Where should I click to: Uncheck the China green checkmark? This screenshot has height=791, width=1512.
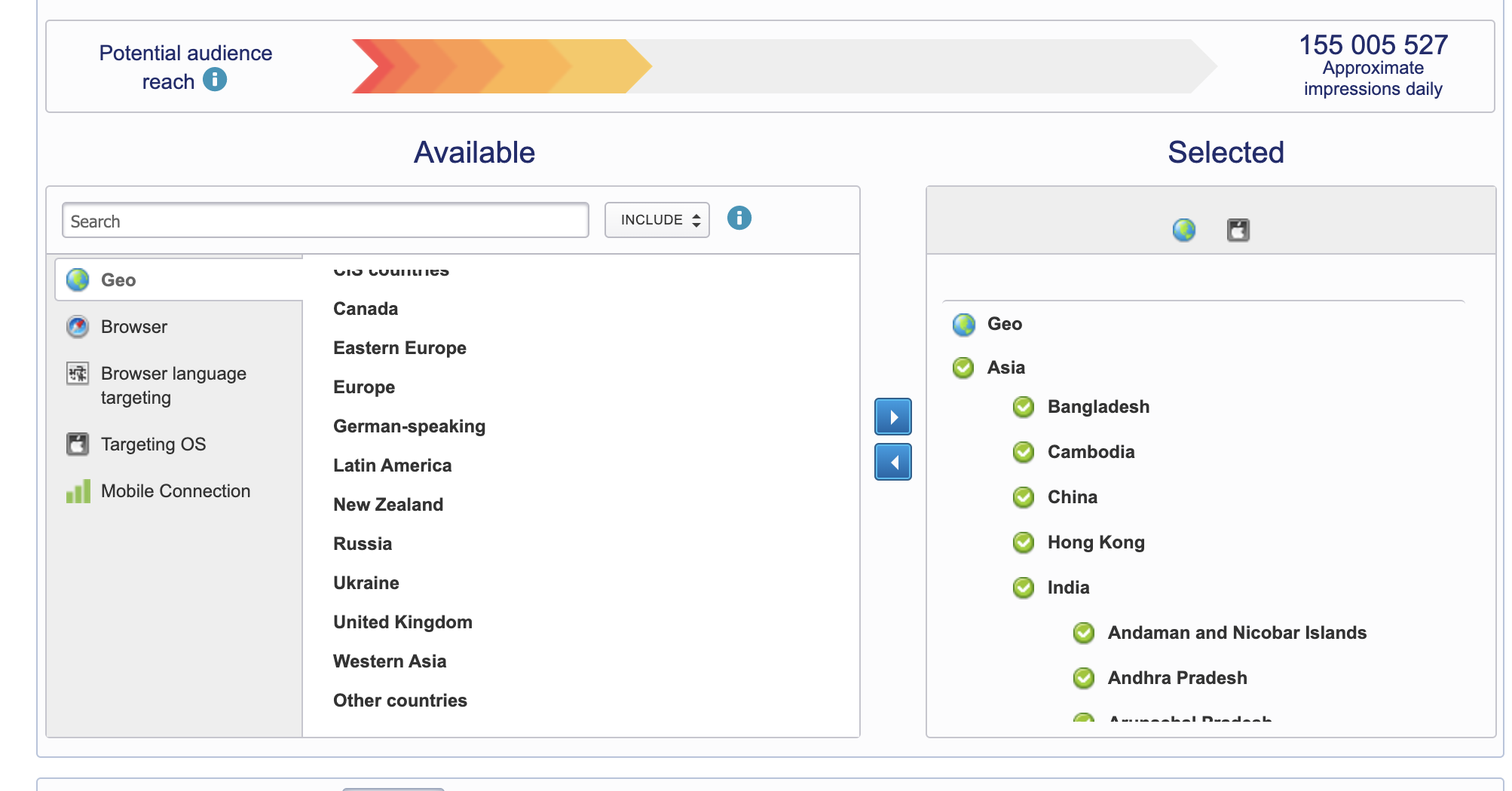(1023, 497)
